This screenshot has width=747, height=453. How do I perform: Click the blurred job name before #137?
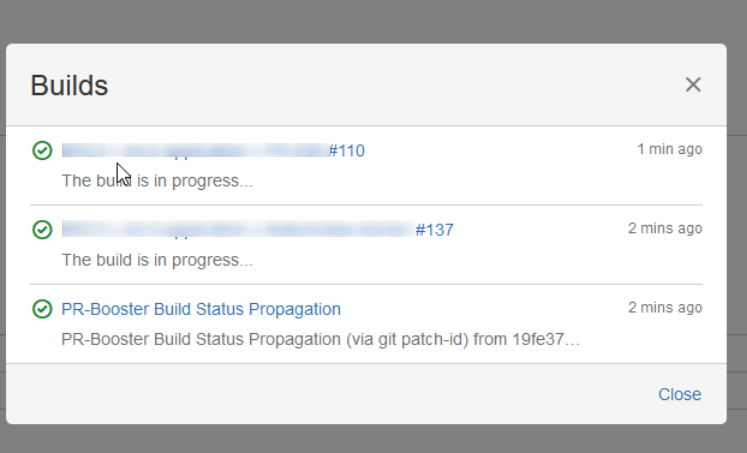click(x=238, y=230)
